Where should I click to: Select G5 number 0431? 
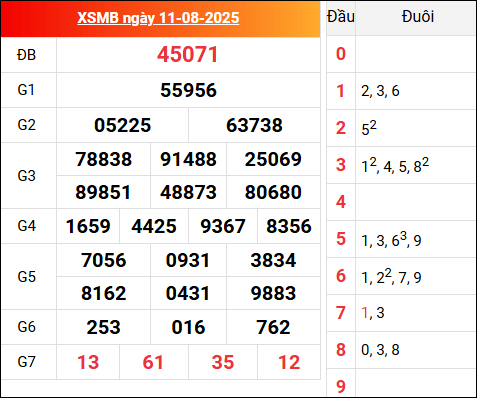(188, 293)
